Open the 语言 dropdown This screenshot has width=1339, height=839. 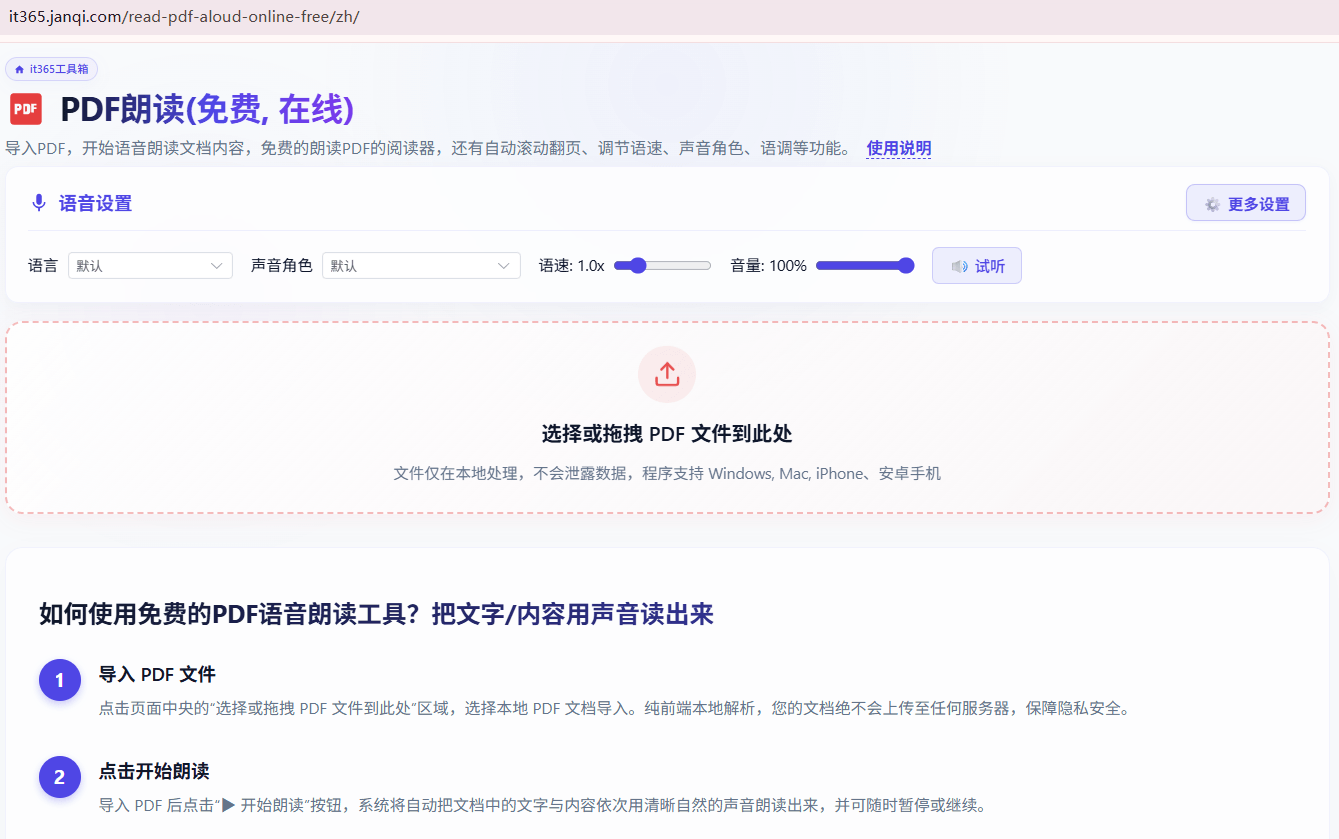click(150, 265)
